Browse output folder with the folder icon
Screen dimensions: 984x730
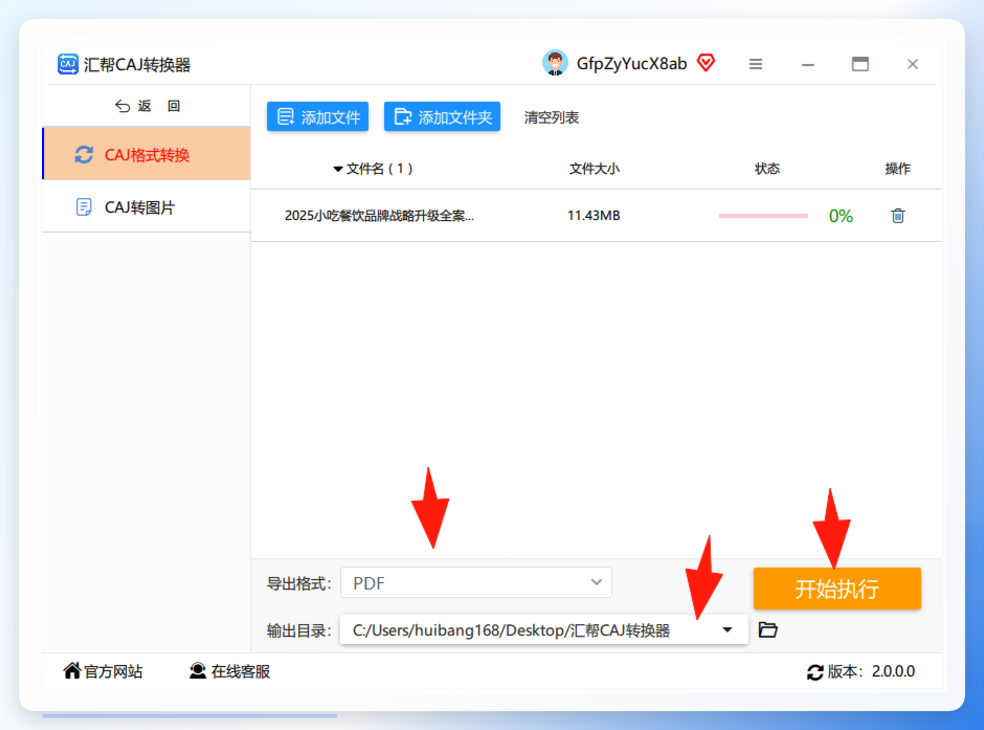click(768, 630)
